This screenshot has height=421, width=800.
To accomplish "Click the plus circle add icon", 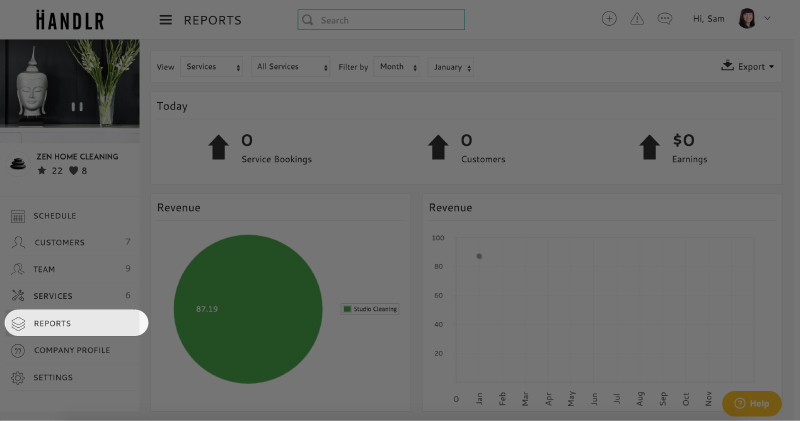I will click(x=609, y=19).
